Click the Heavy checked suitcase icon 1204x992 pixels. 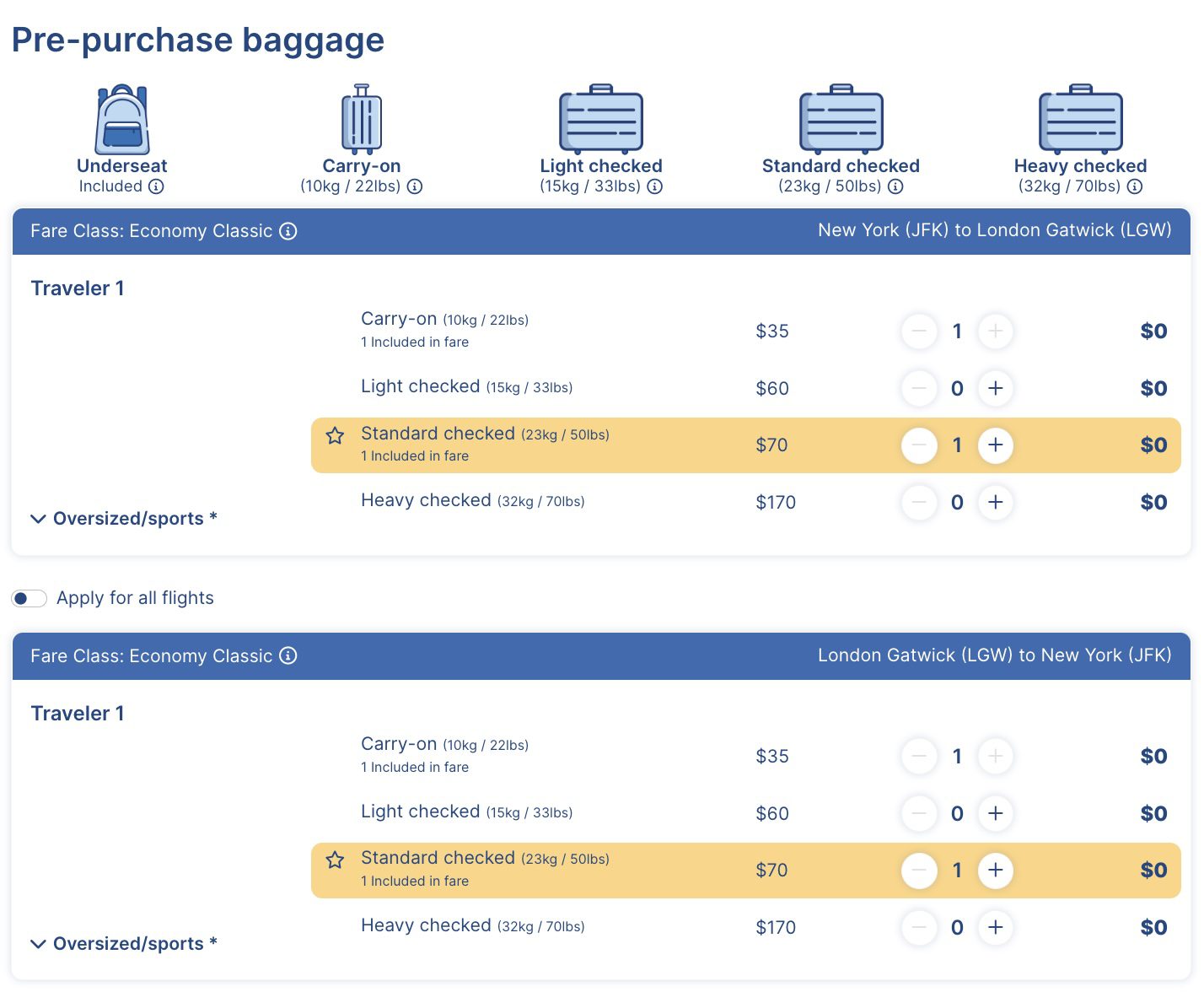(1080, 118)
